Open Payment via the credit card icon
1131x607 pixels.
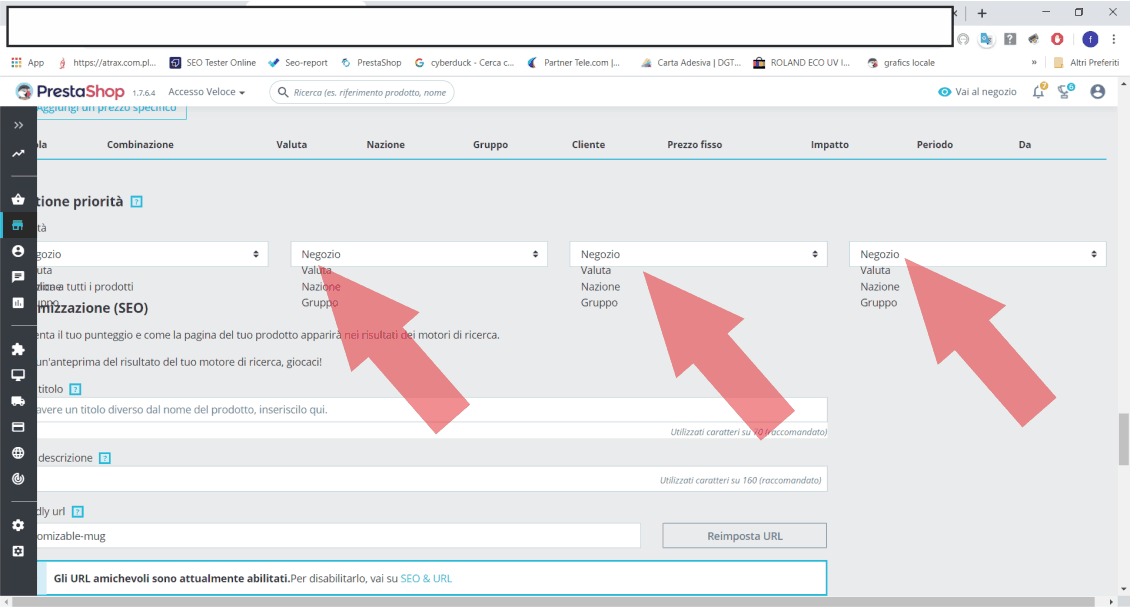(18, 427)
